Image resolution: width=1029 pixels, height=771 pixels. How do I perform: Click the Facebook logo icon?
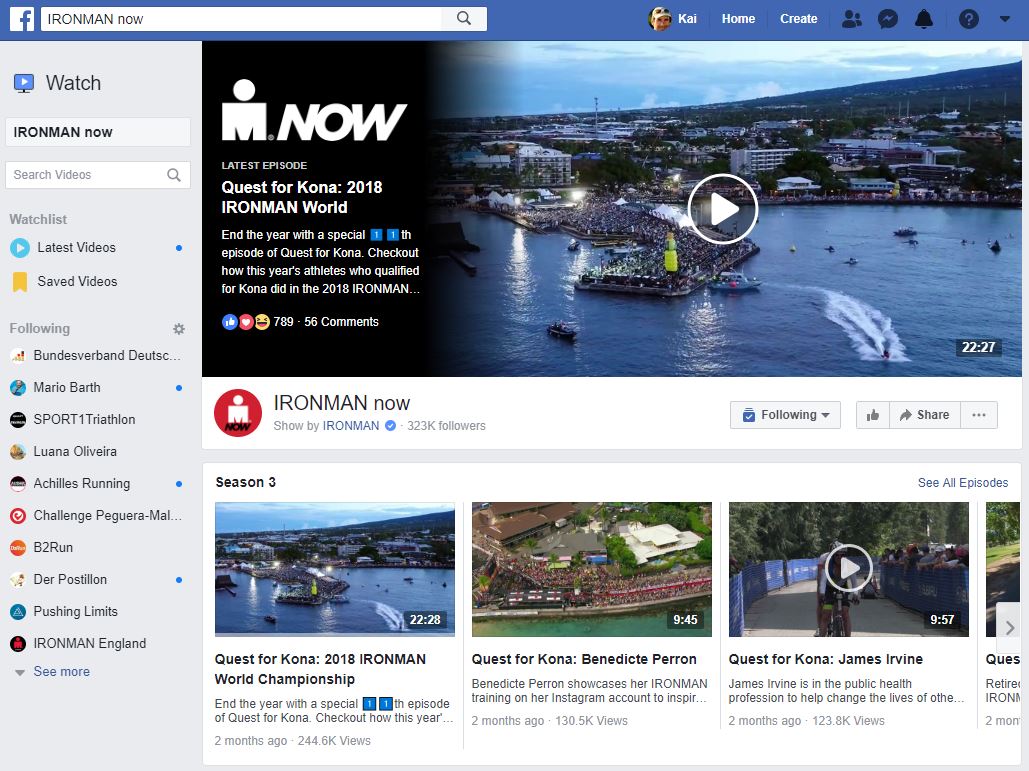(x=22, y=18)
